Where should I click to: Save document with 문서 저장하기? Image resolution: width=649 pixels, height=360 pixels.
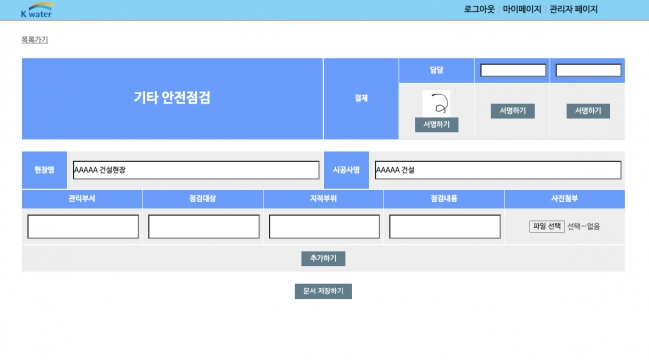pyautogui.click(x=323, y=291)
